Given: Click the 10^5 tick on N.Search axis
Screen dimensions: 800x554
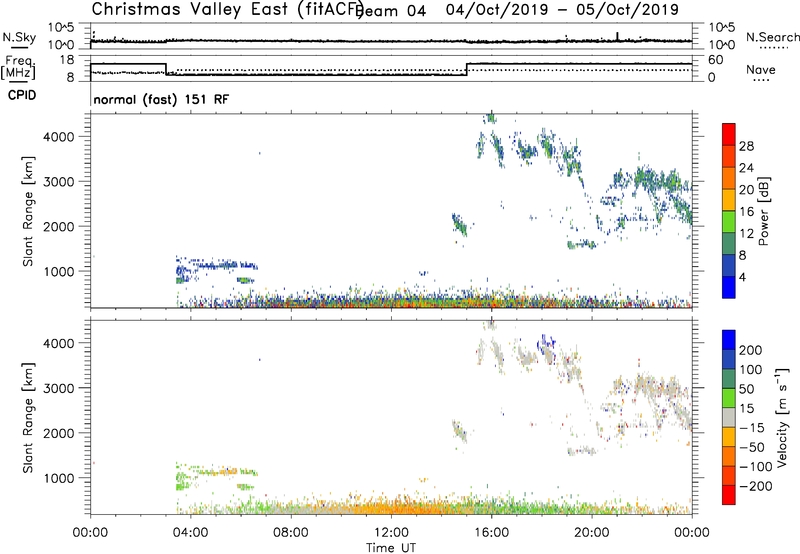Looking at the screenshot, I should (722, 28).
